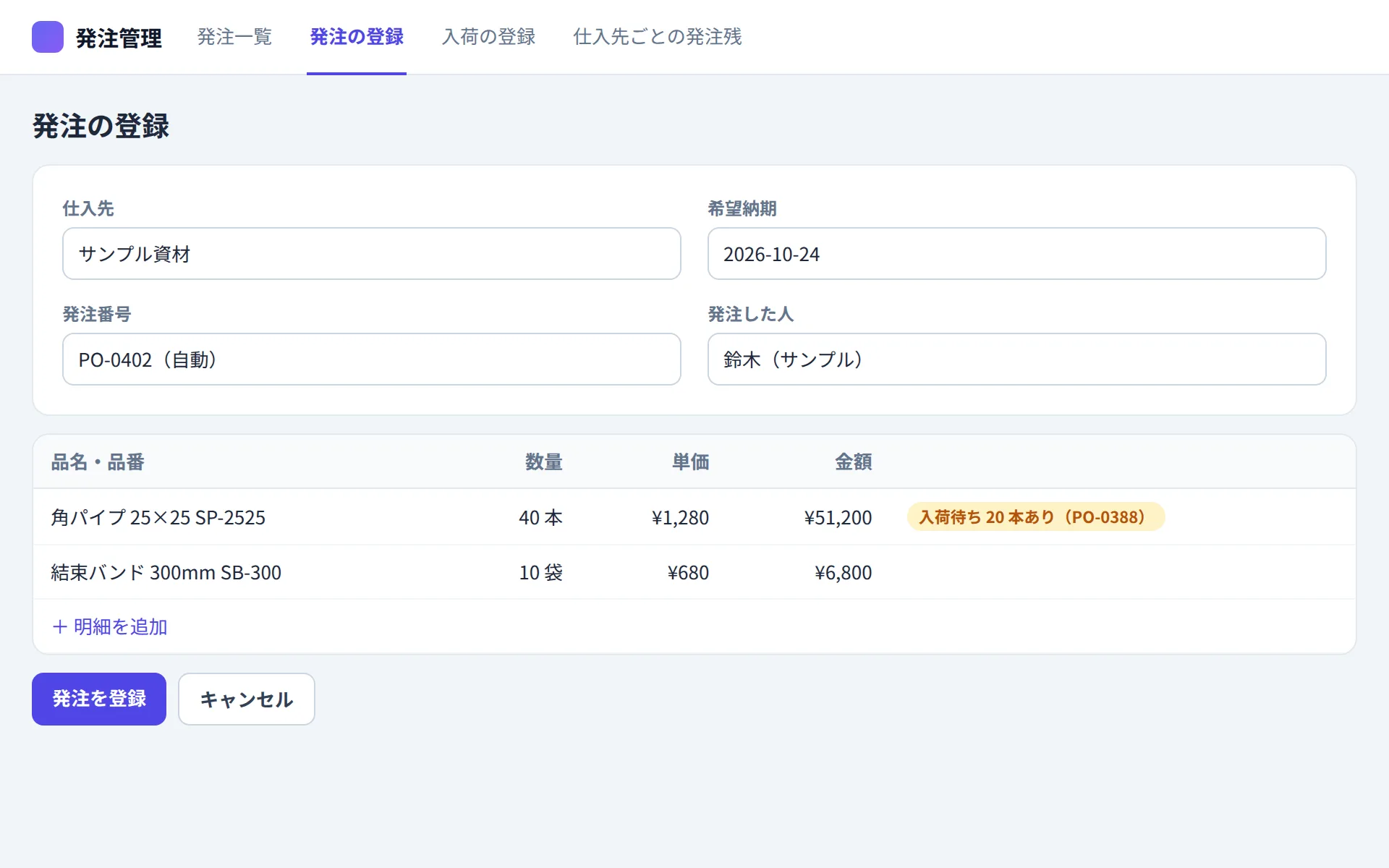Click the 発注を登録 button
1389x868 pixels.
click(x=99, y=699)
